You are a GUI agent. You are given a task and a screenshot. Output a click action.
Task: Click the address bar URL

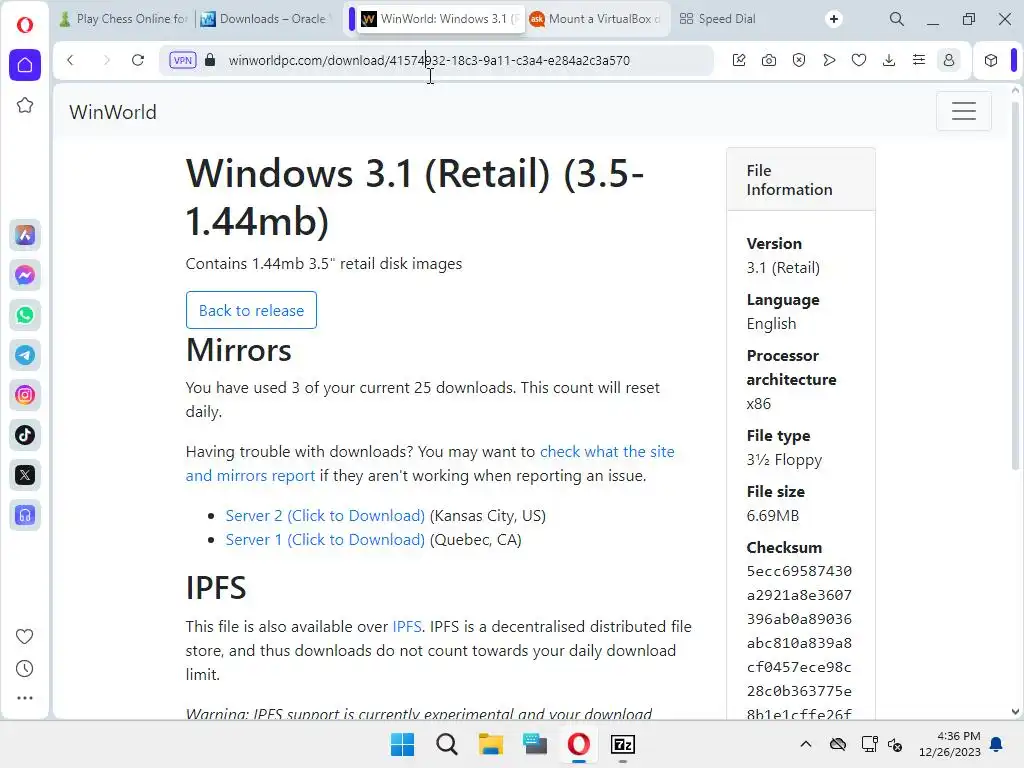pyautogui.click(x=429, y=60)
